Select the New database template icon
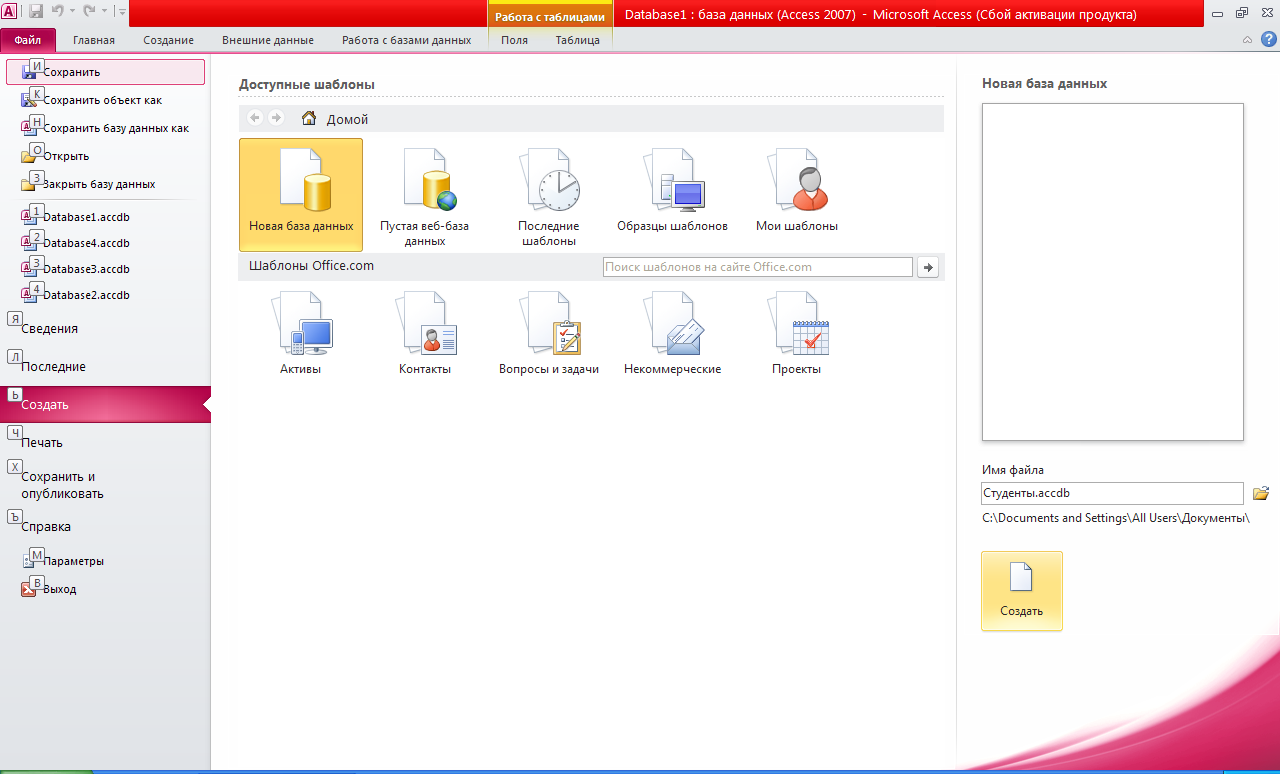Image resolution: width=1280 pixels, height=774 pixels. coord(301,194)
